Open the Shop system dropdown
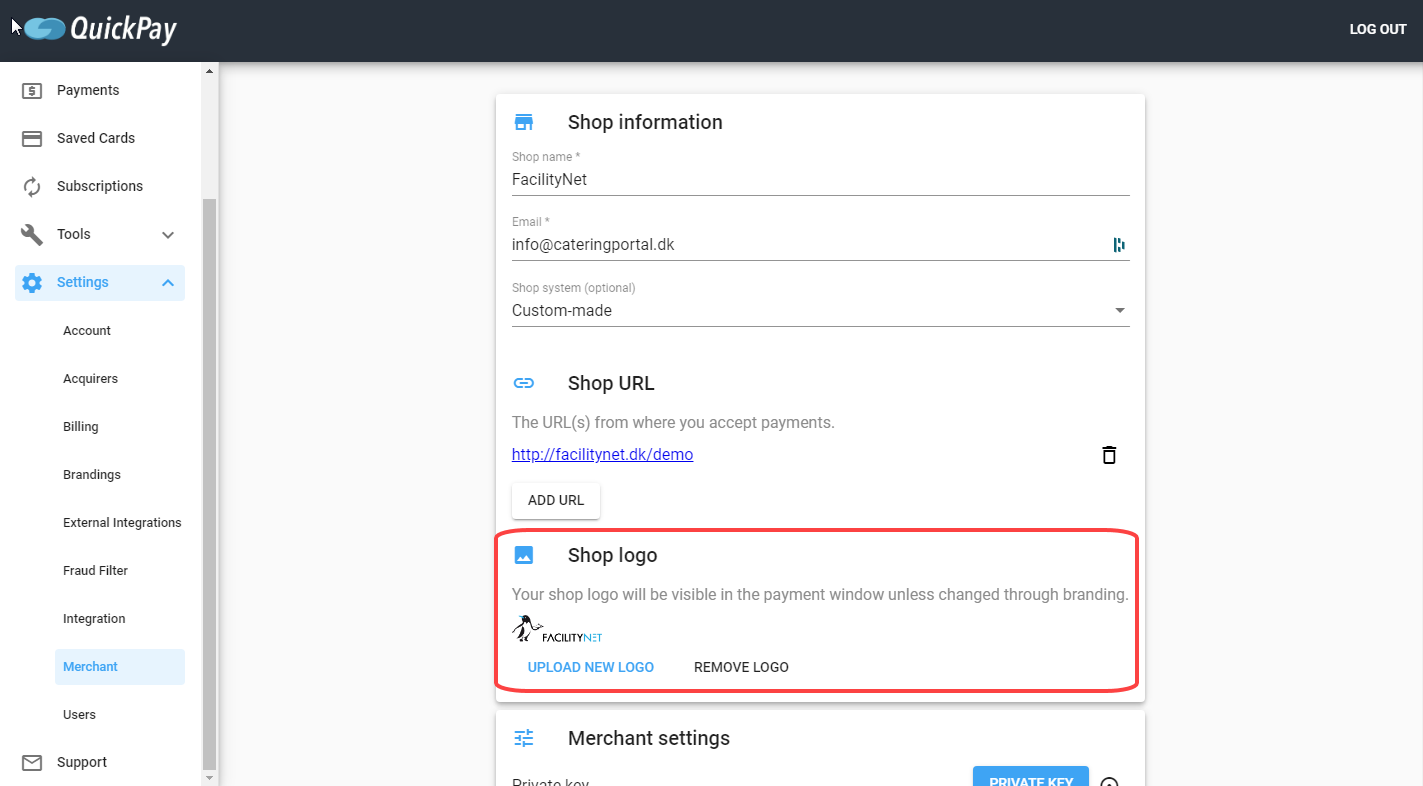The image size is (1423, 786). 820,311
